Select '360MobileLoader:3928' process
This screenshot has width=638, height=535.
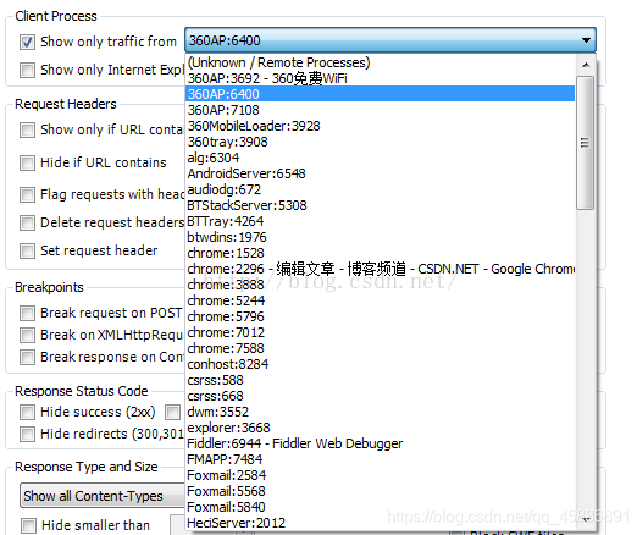pyautogui.click(x=380, y=126)
